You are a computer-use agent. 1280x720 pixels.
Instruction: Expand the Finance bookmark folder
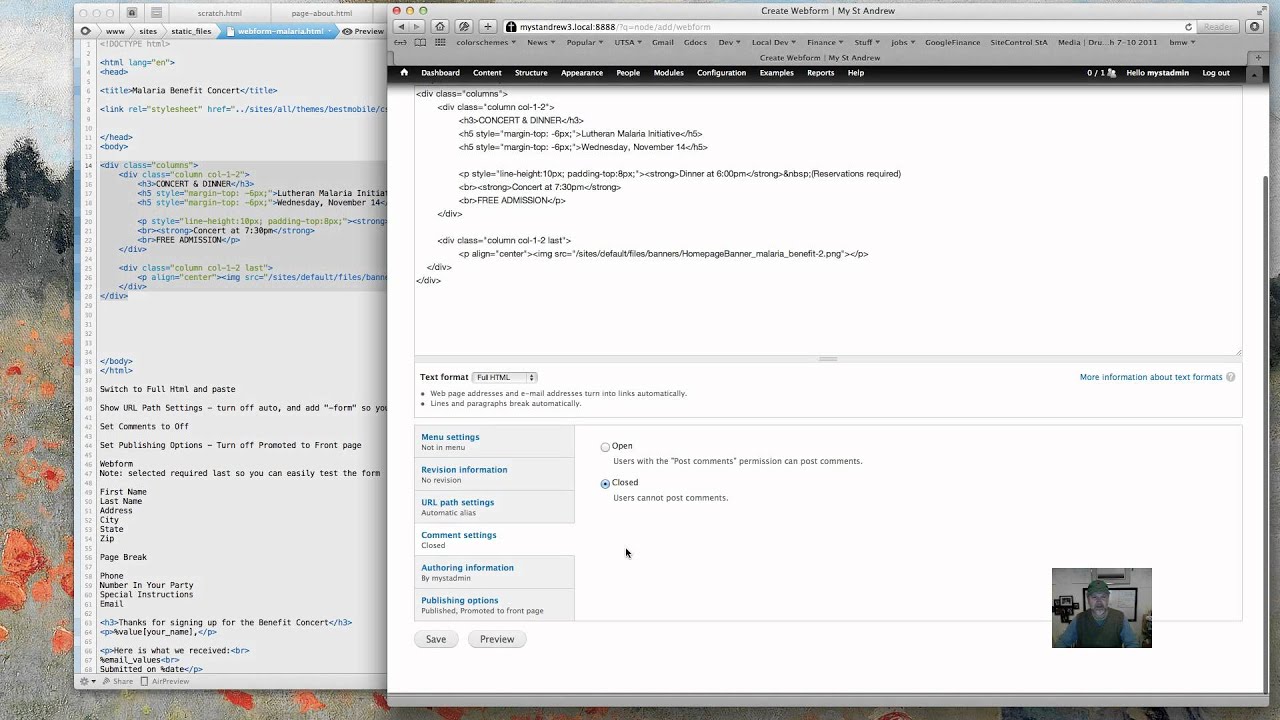coord(825,43)
